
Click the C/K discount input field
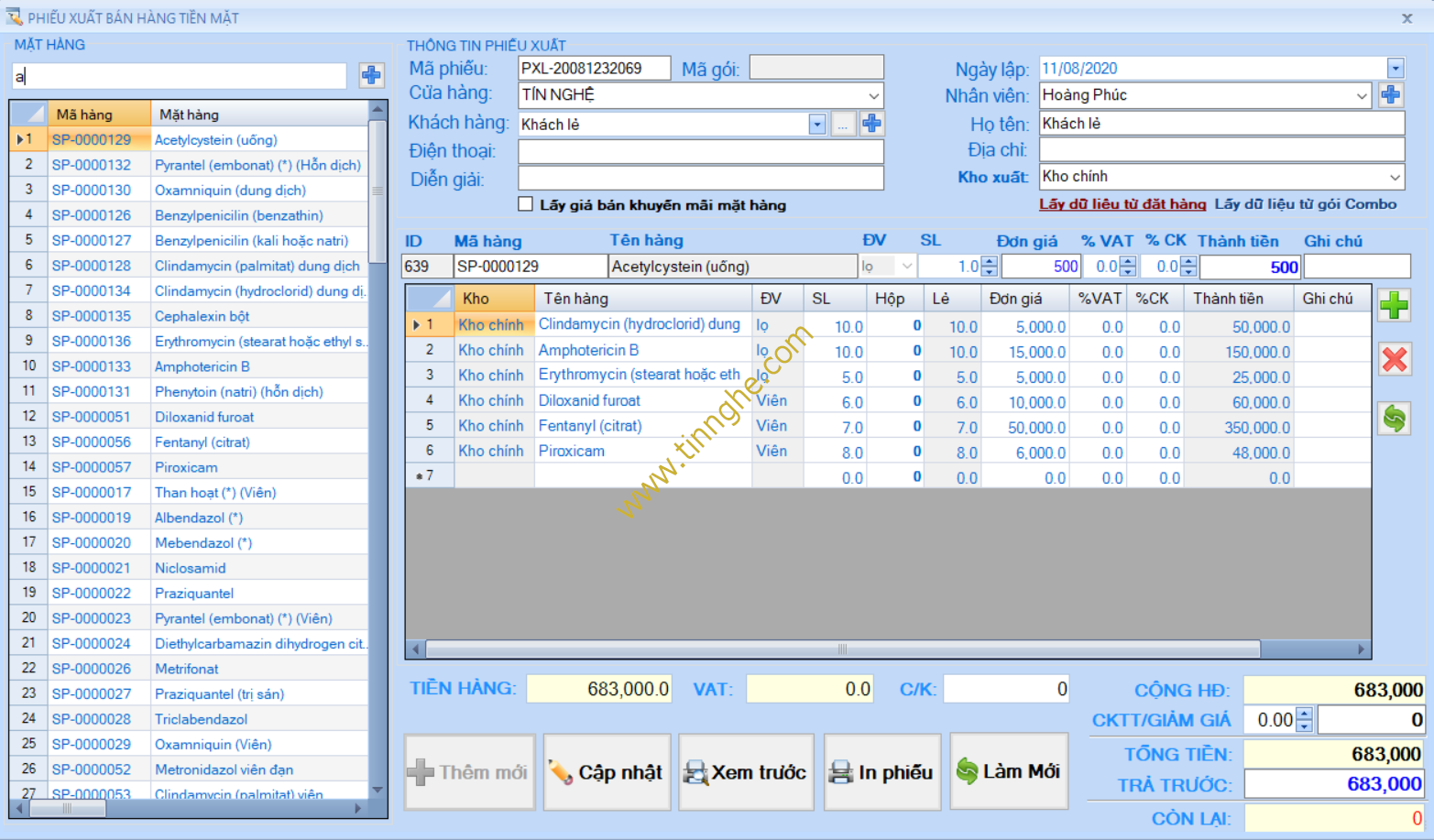(1006, 689)
